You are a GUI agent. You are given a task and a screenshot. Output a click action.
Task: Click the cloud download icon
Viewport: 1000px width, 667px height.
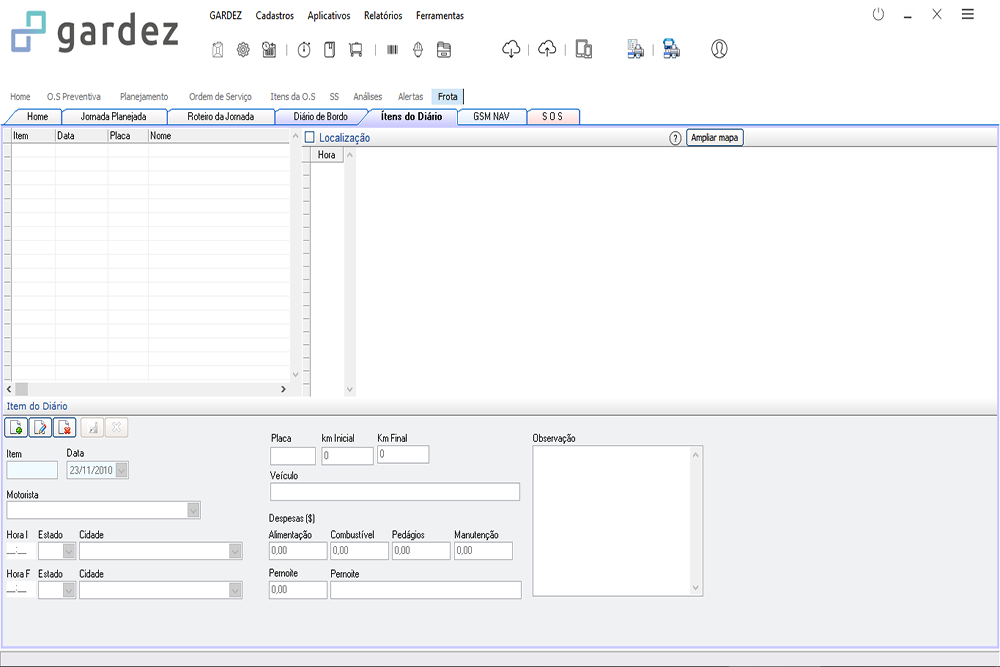click(511, 49)
